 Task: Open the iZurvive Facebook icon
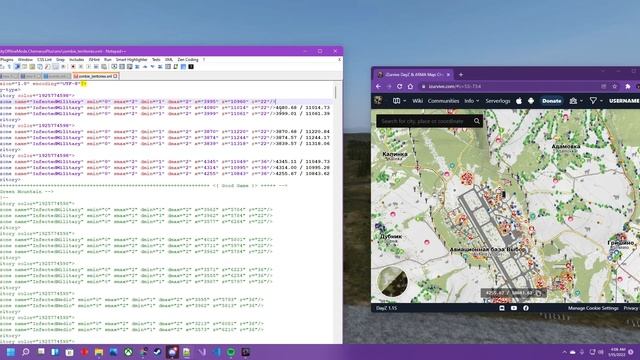[526, 308]
